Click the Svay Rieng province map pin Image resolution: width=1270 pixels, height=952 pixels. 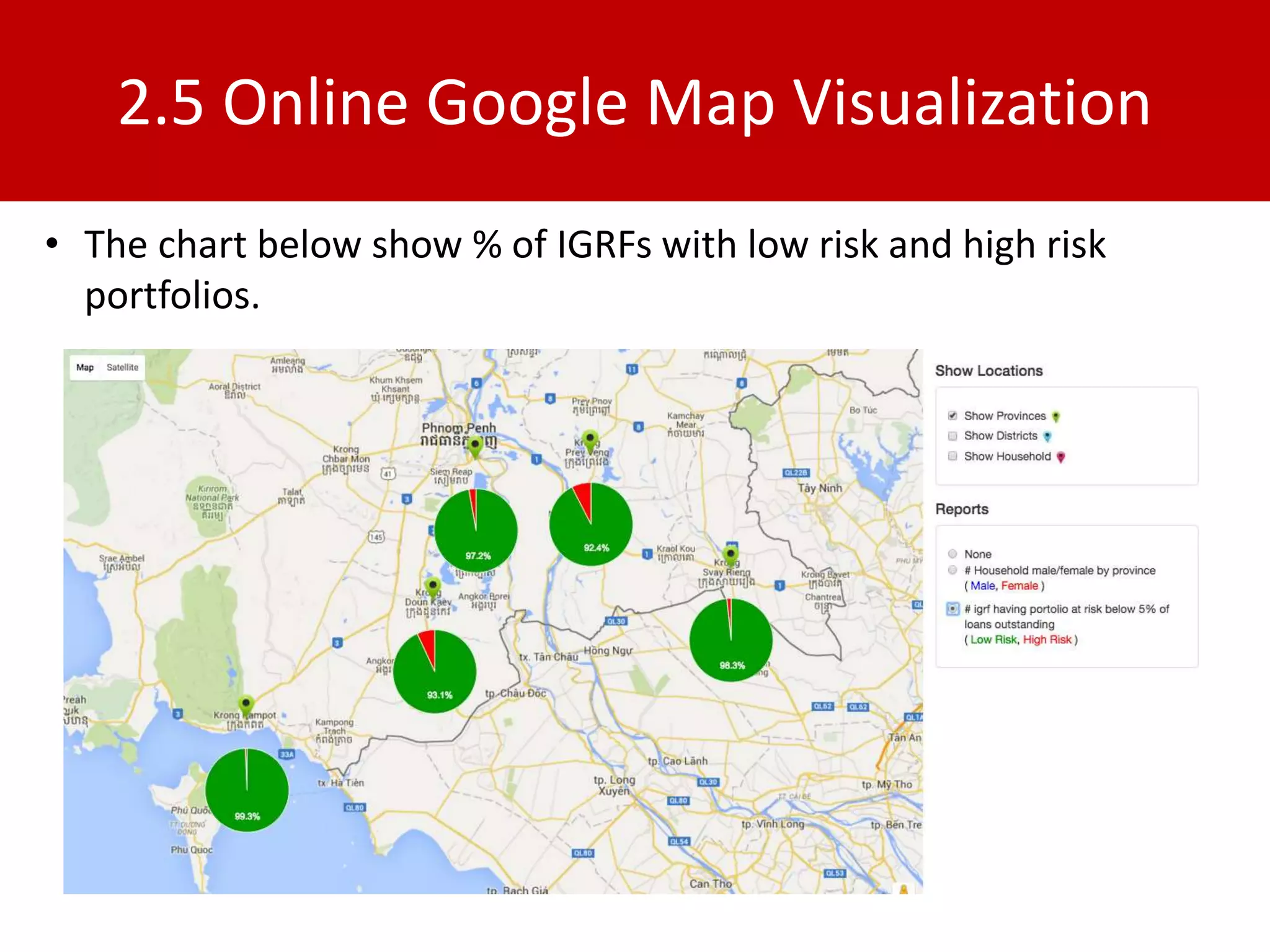click(731, 554)
